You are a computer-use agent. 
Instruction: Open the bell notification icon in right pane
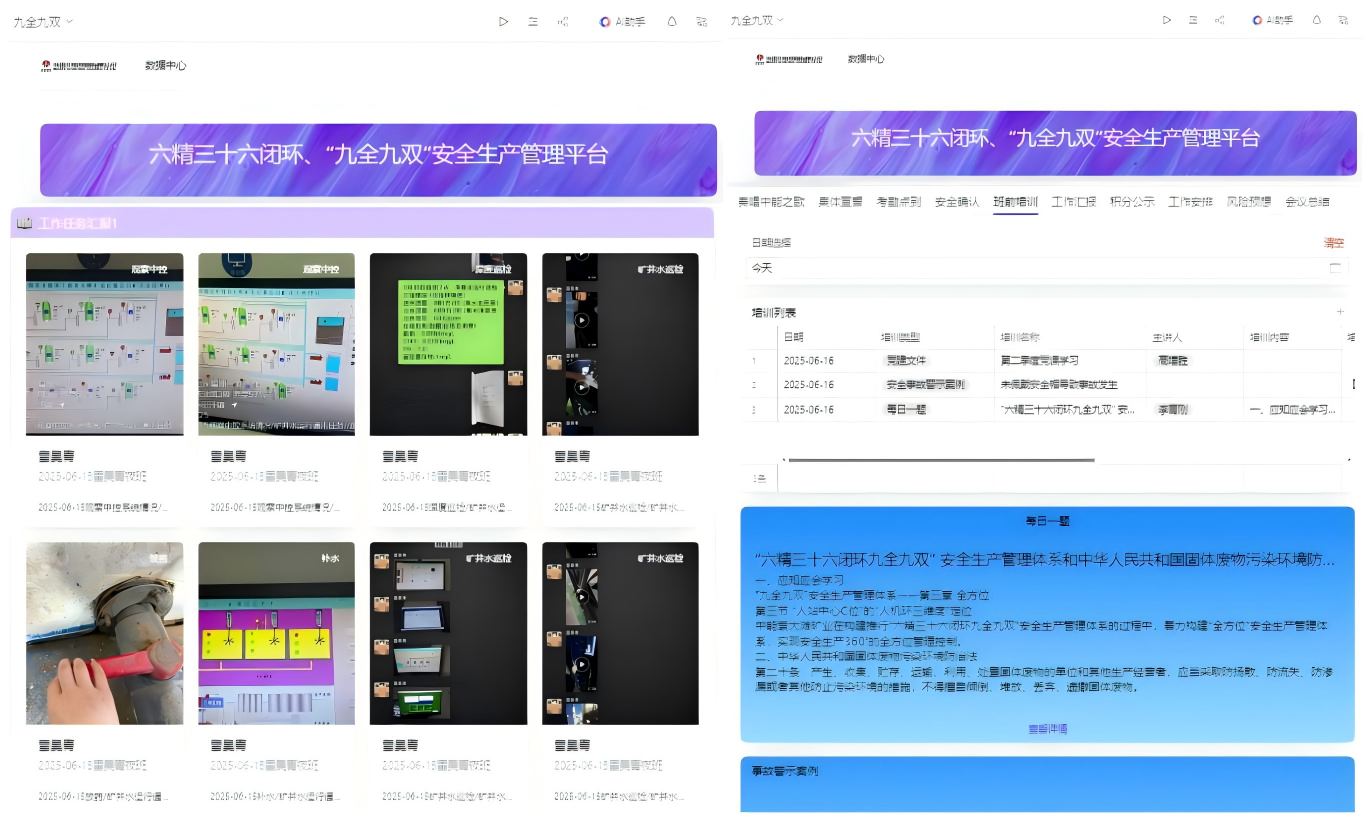(x=1317, y=20)
